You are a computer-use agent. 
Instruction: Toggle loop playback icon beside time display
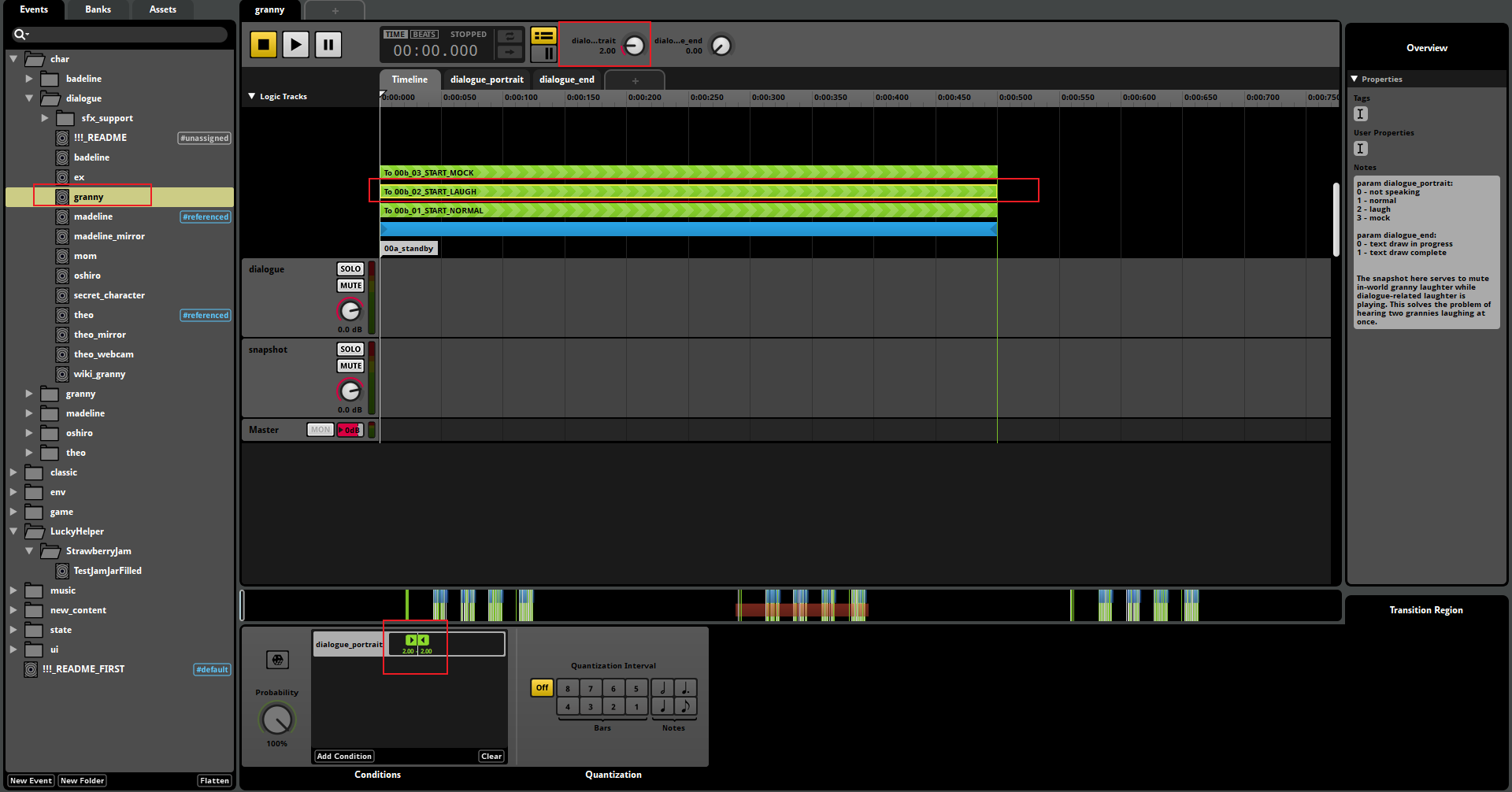[510, 36]
